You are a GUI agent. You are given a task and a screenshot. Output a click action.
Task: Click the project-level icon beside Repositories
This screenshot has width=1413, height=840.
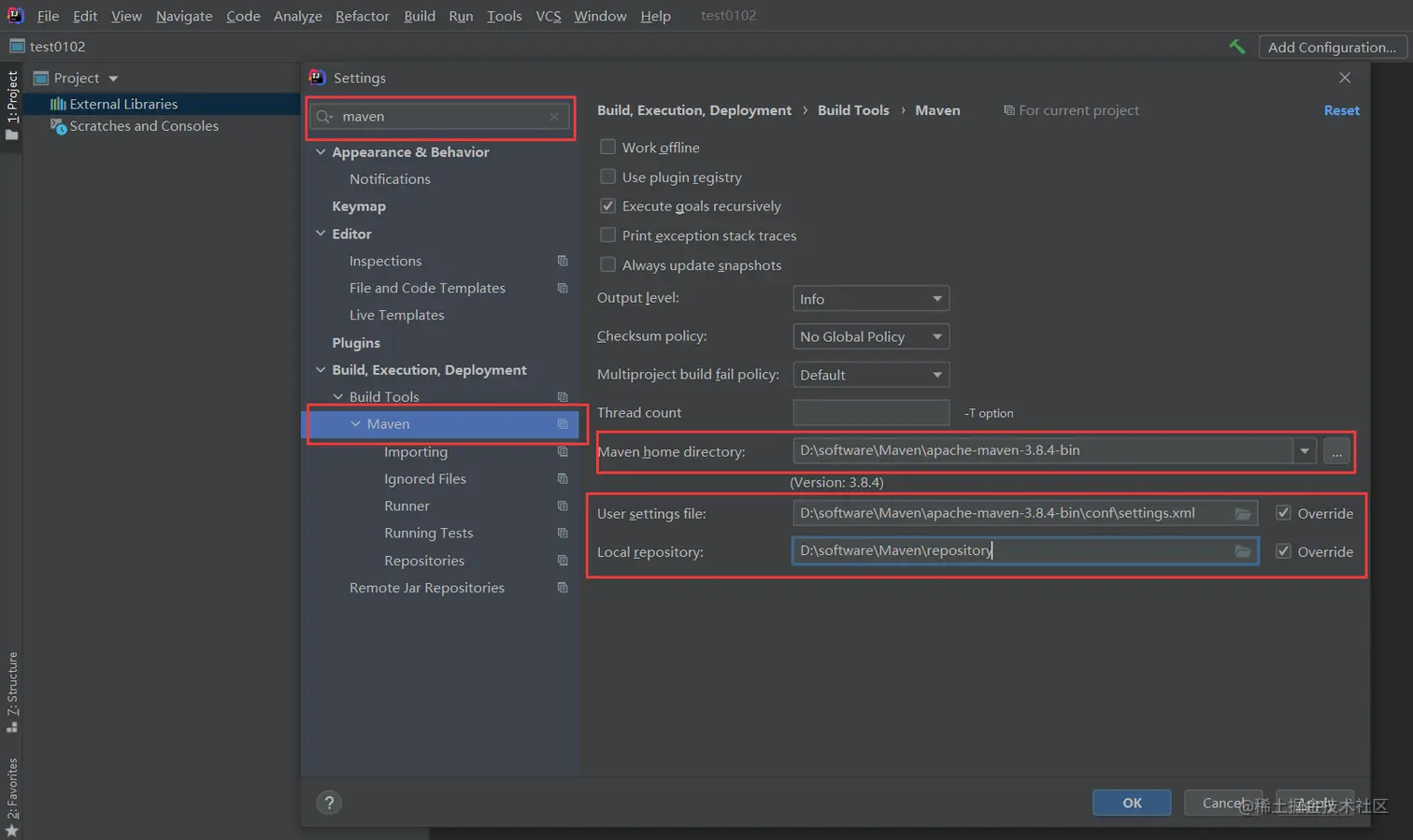point(563,561)
